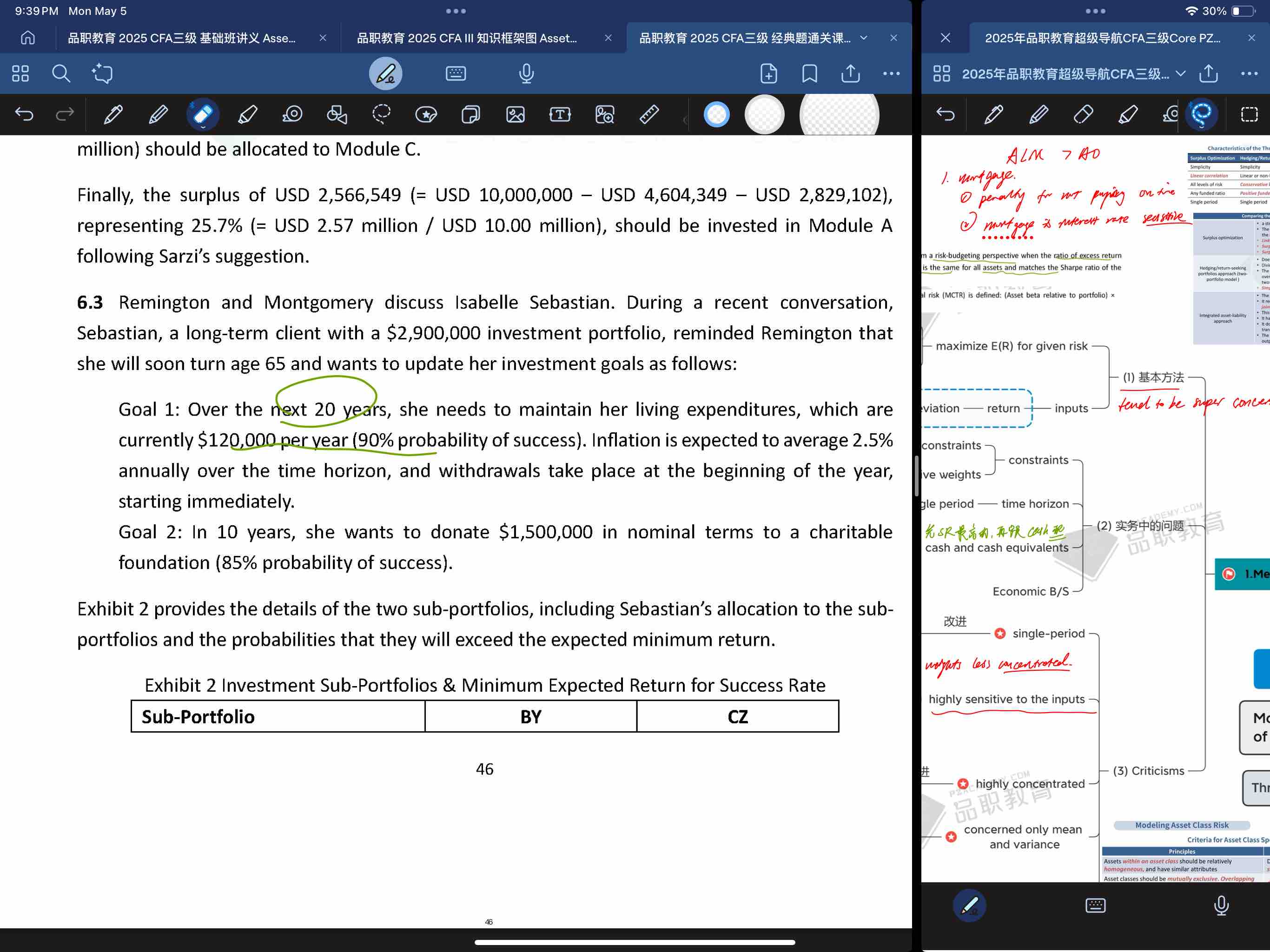This screenshot has height=952, width=1270.
Task: Tap the (3) Criticisms mind map node
Action: [1148, 771]
